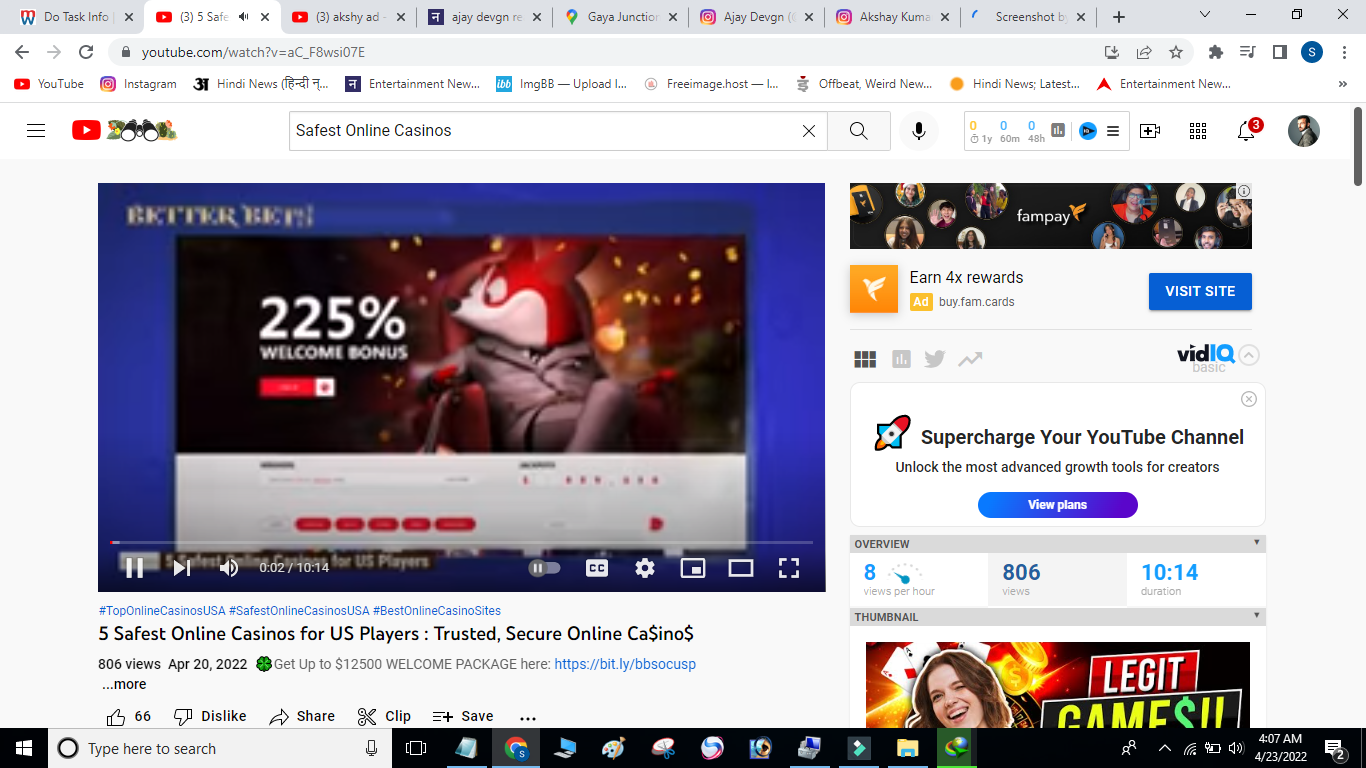Open the Windows Start menu
This screenshot has height=768, width=1366.
pos(24,748)
